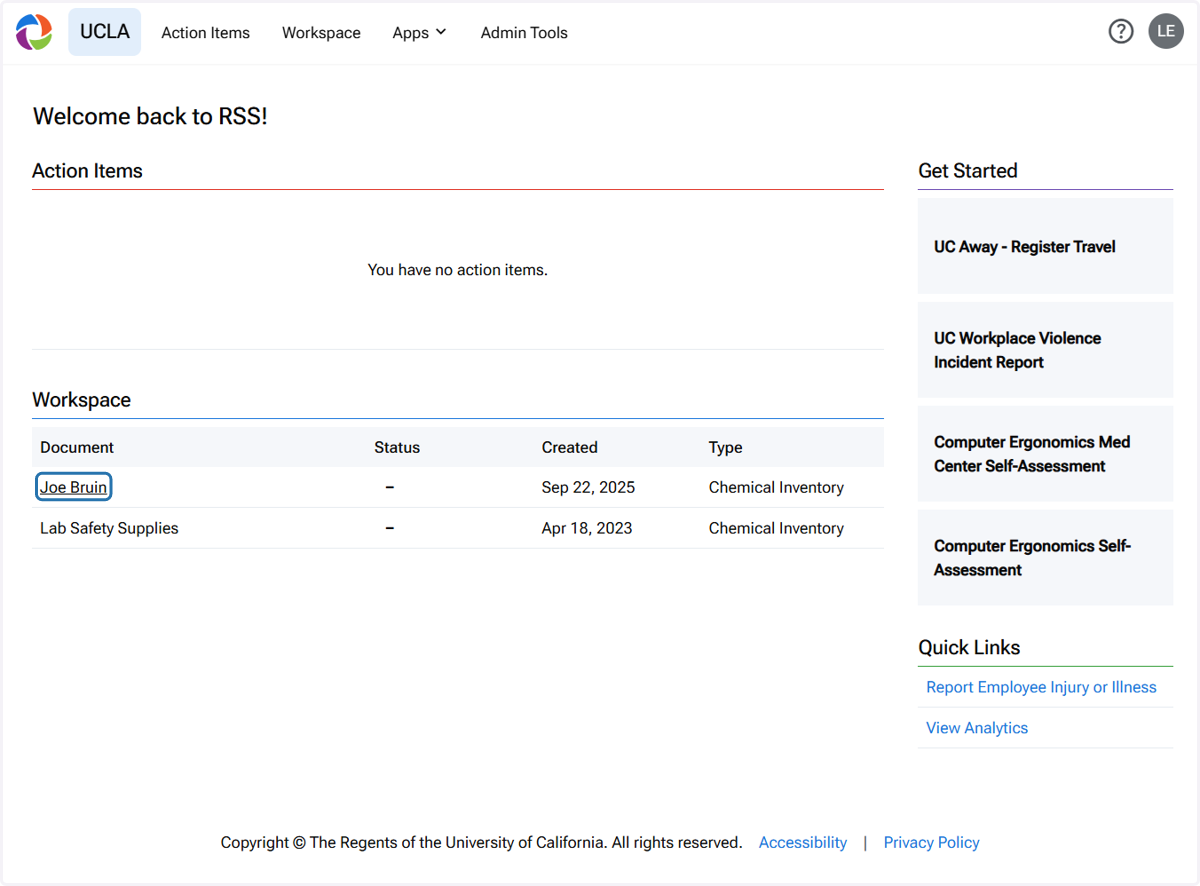This screenshot has height=886, width=1200.
Task: Select the Apr 18, 2023 created date
Action: 587,528
